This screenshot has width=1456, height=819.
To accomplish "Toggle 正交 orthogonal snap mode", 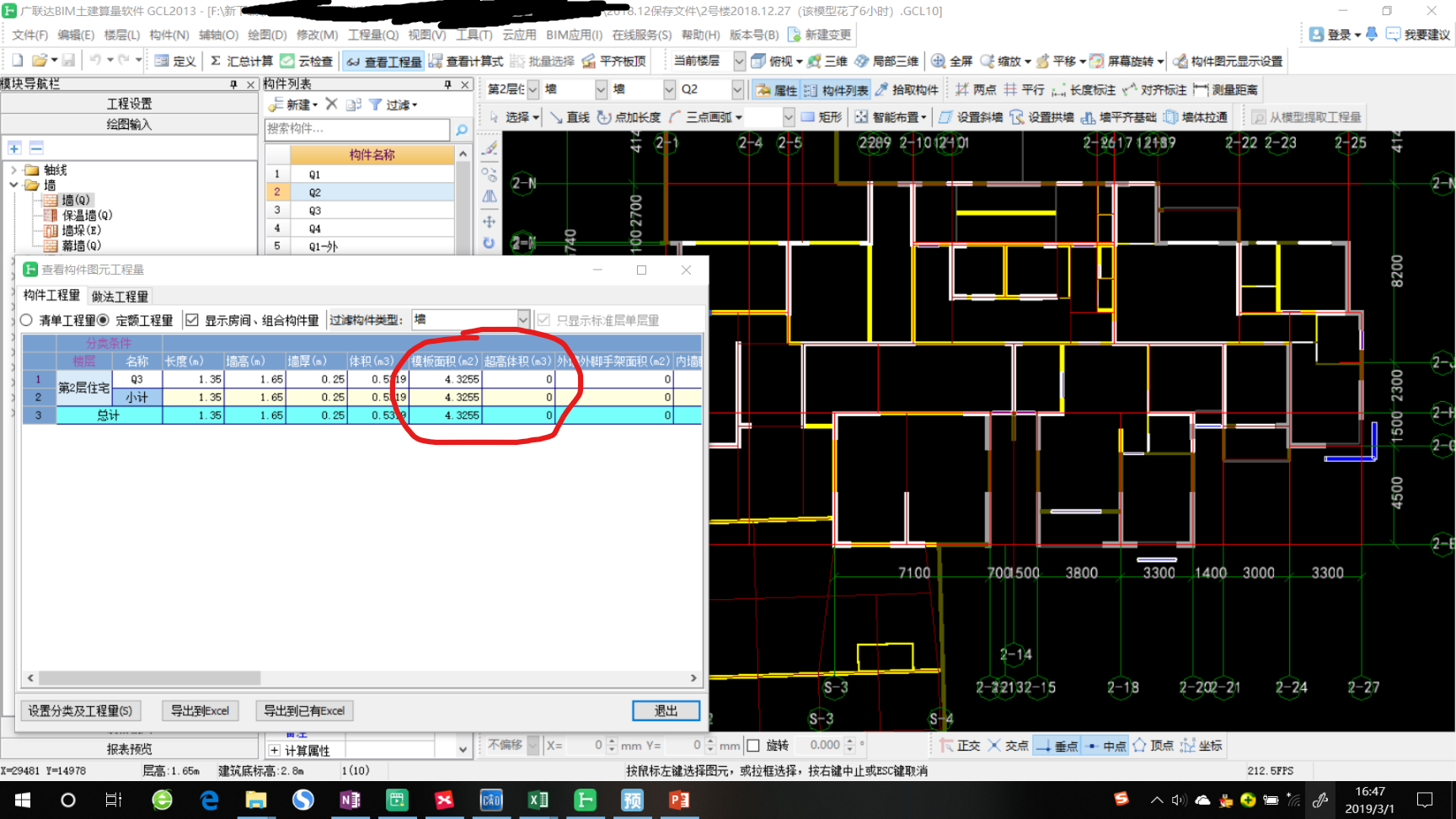I will pyautogui.click(x=960, y=745).
